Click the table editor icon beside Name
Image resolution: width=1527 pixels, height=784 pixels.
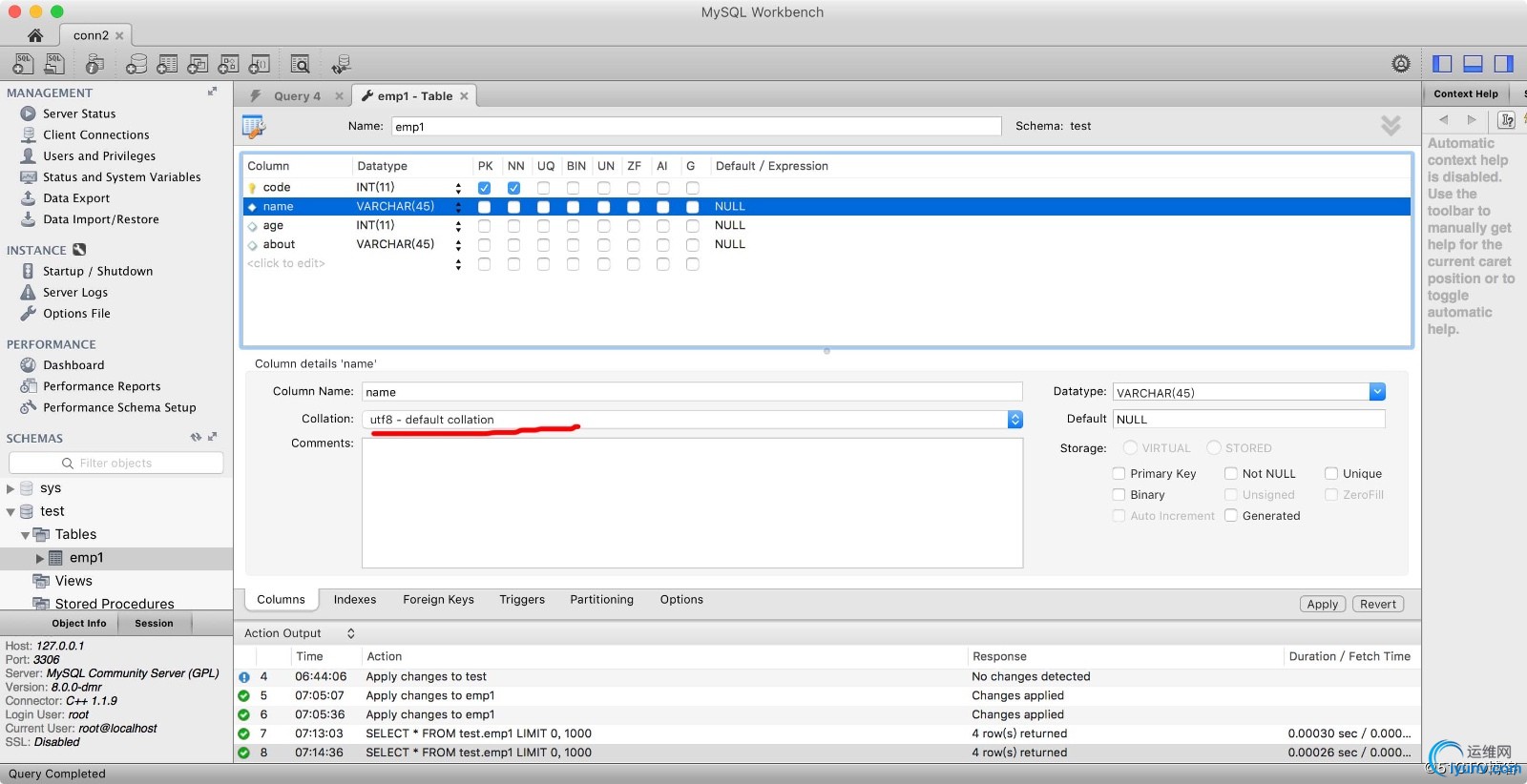[x=254, y=126]
